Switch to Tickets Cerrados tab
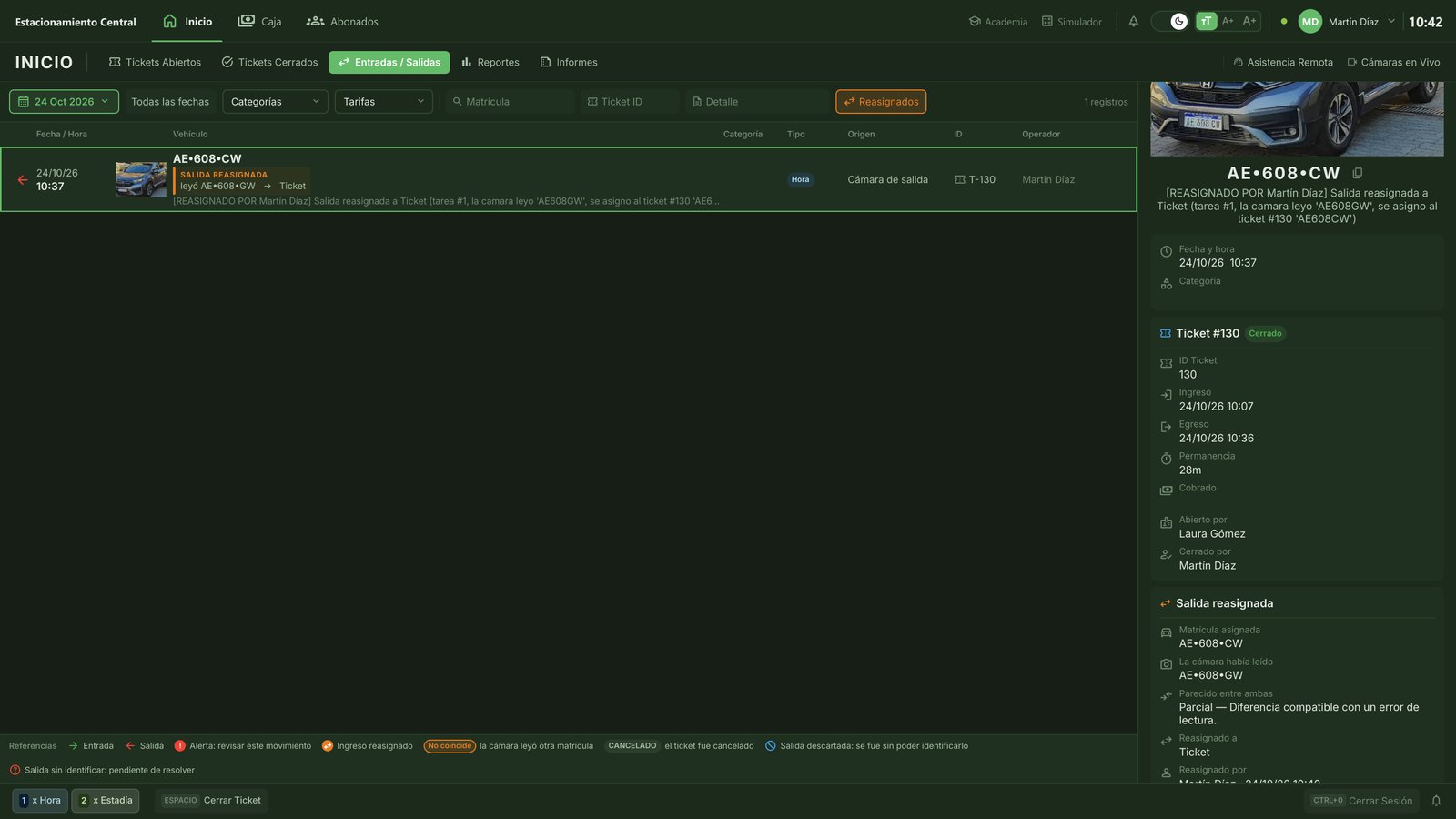Image resolution: width=1456 pixels, height=819 pixels. pos(269,63)
